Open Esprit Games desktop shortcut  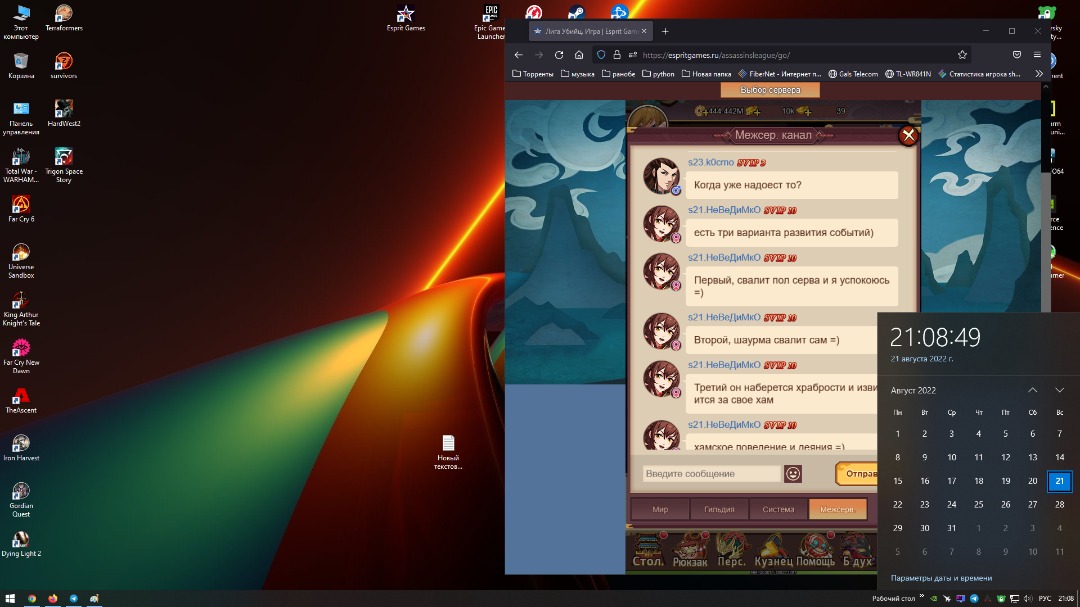point(406,19)
